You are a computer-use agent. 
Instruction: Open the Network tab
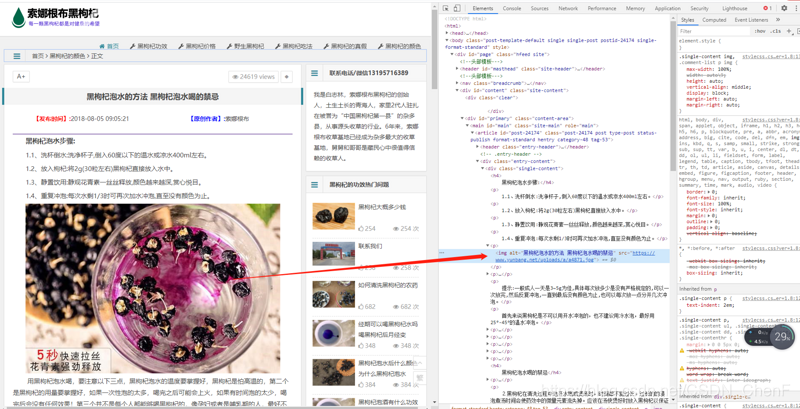(568, 8)
